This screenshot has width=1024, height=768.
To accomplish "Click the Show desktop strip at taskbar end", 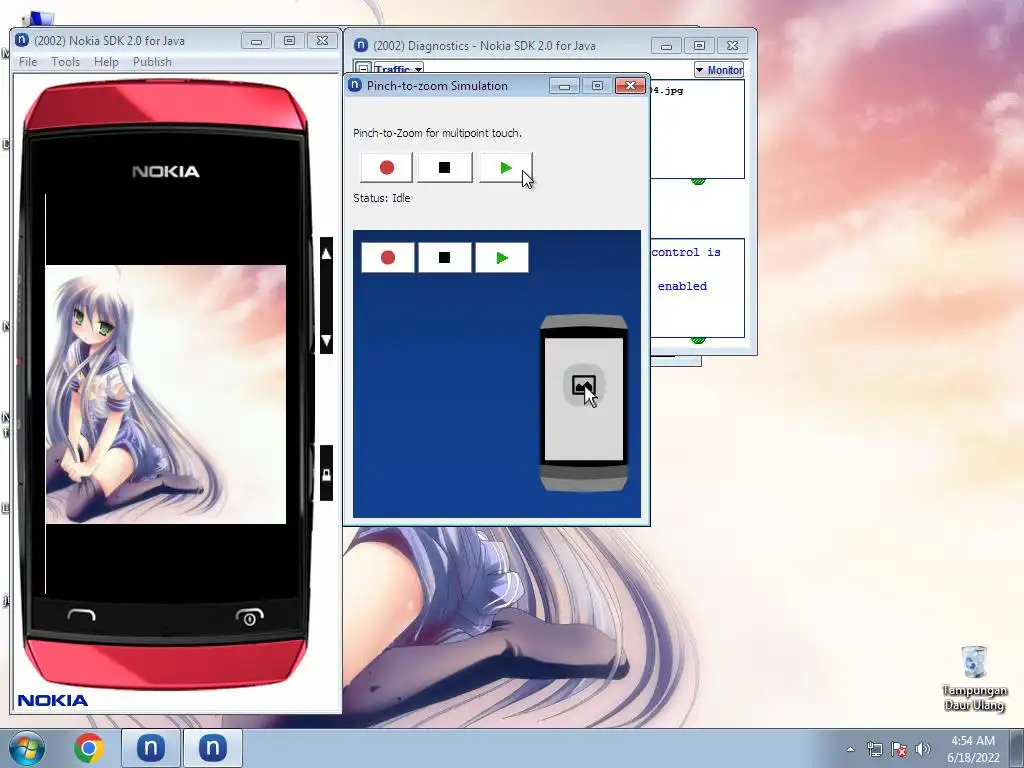I will click(x=1017, y=748).
